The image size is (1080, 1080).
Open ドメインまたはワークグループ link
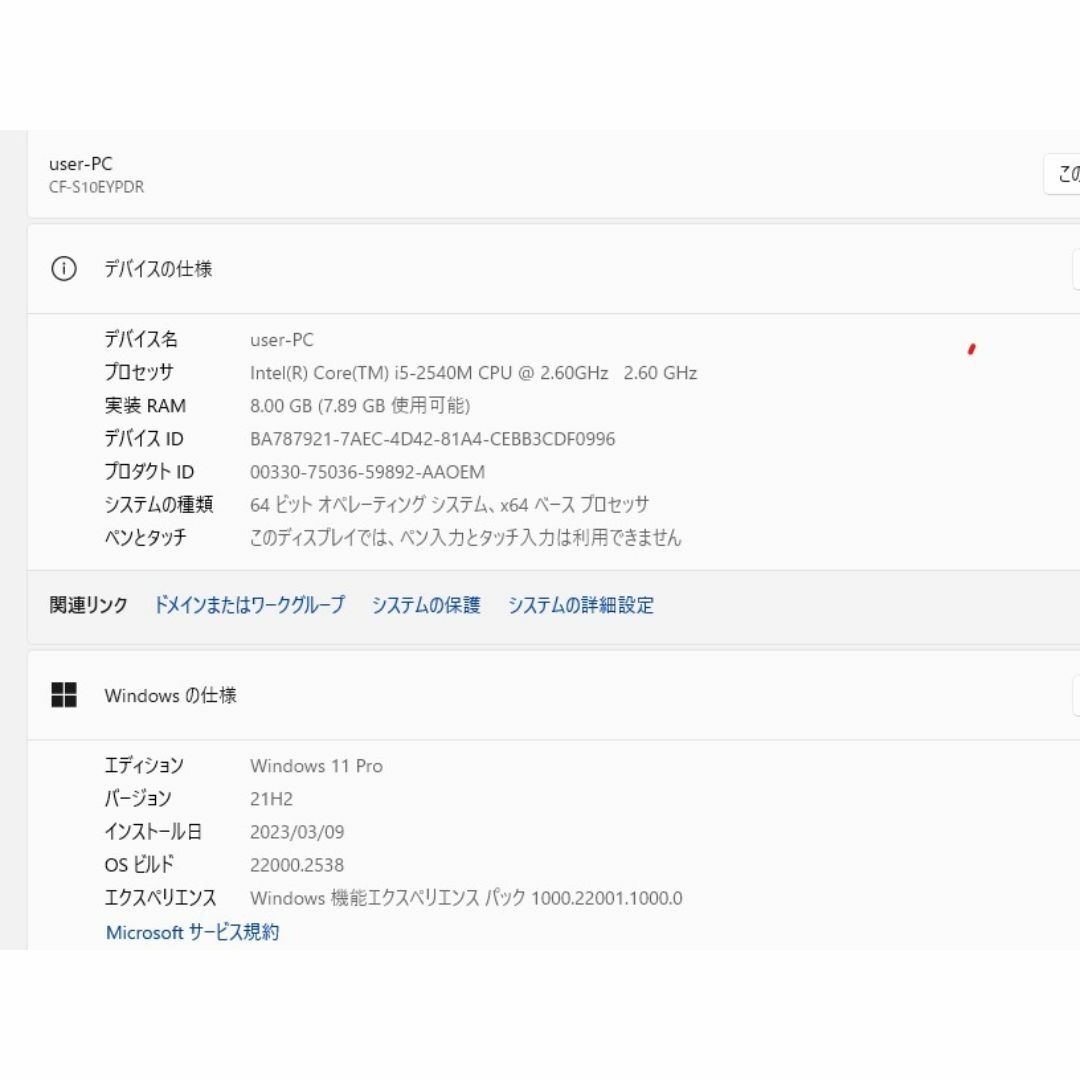coord(249,605)
